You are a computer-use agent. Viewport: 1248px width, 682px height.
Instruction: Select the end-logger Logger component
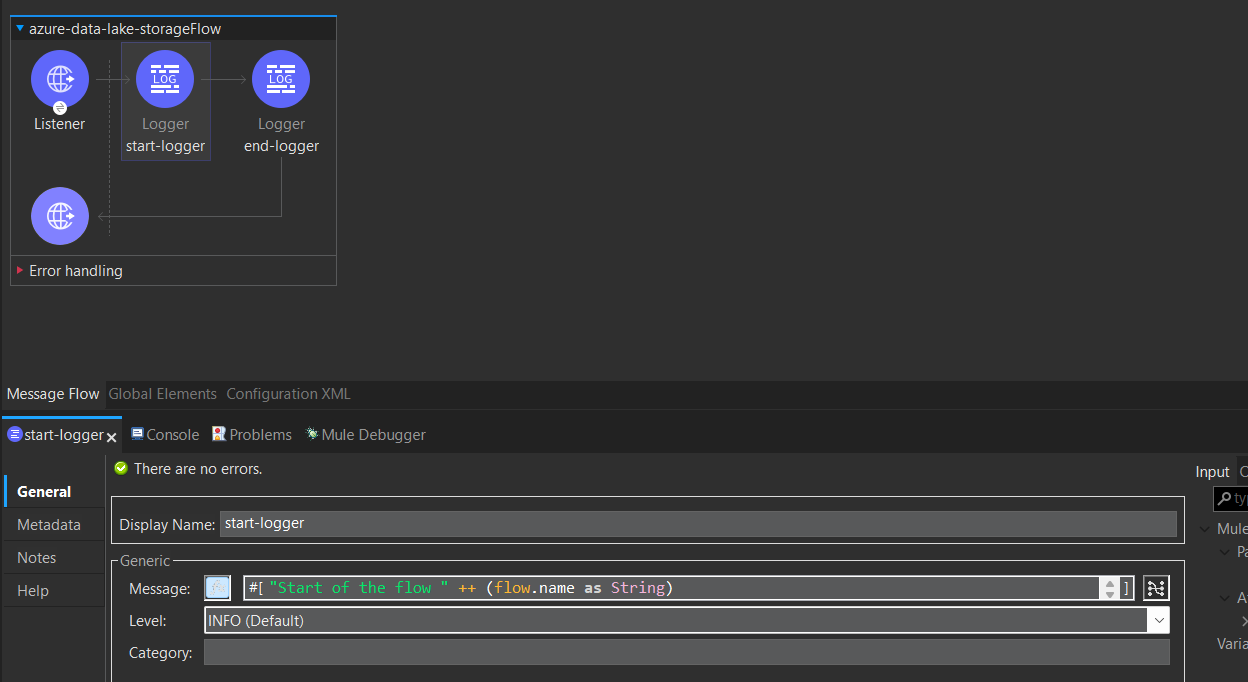[281, 79]
